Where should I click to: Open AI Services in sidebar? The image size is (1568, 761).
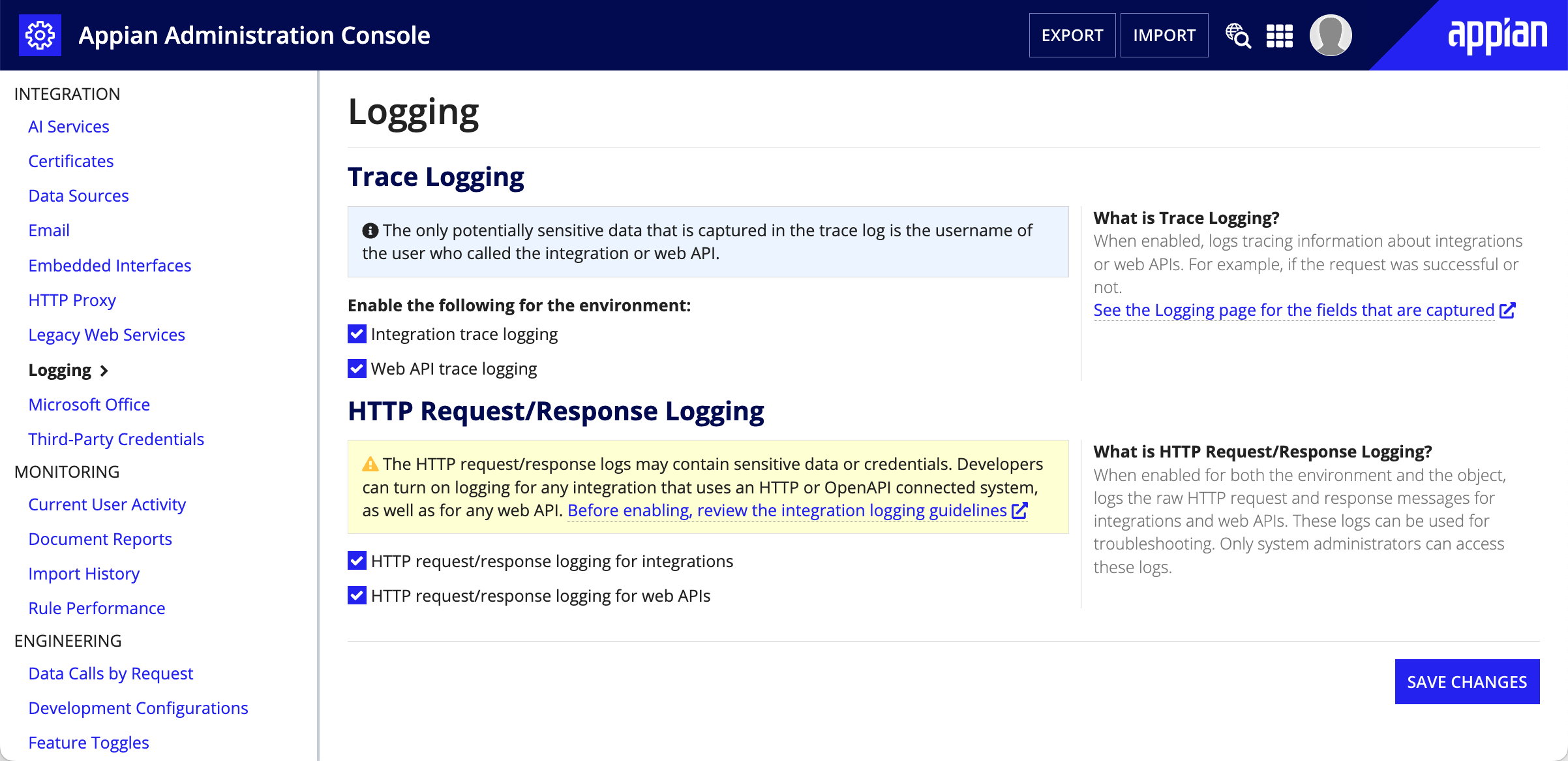click(x=68, y=127)
